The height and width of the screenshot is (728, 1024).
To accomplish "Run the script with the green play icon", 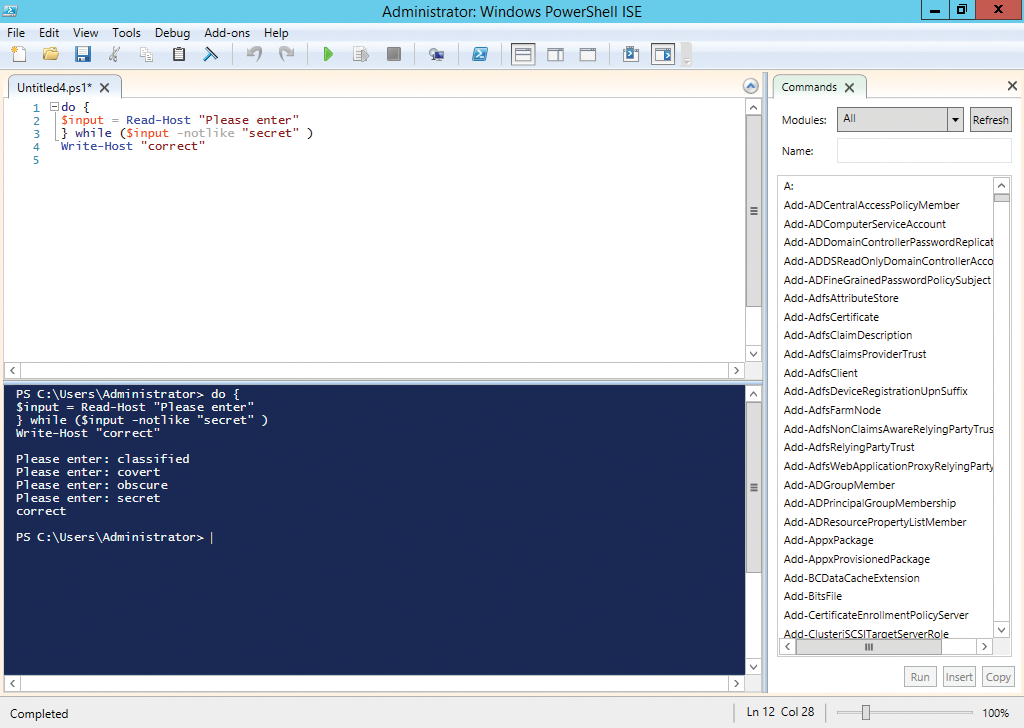I will pyautogui.click(x=328, y=54).
